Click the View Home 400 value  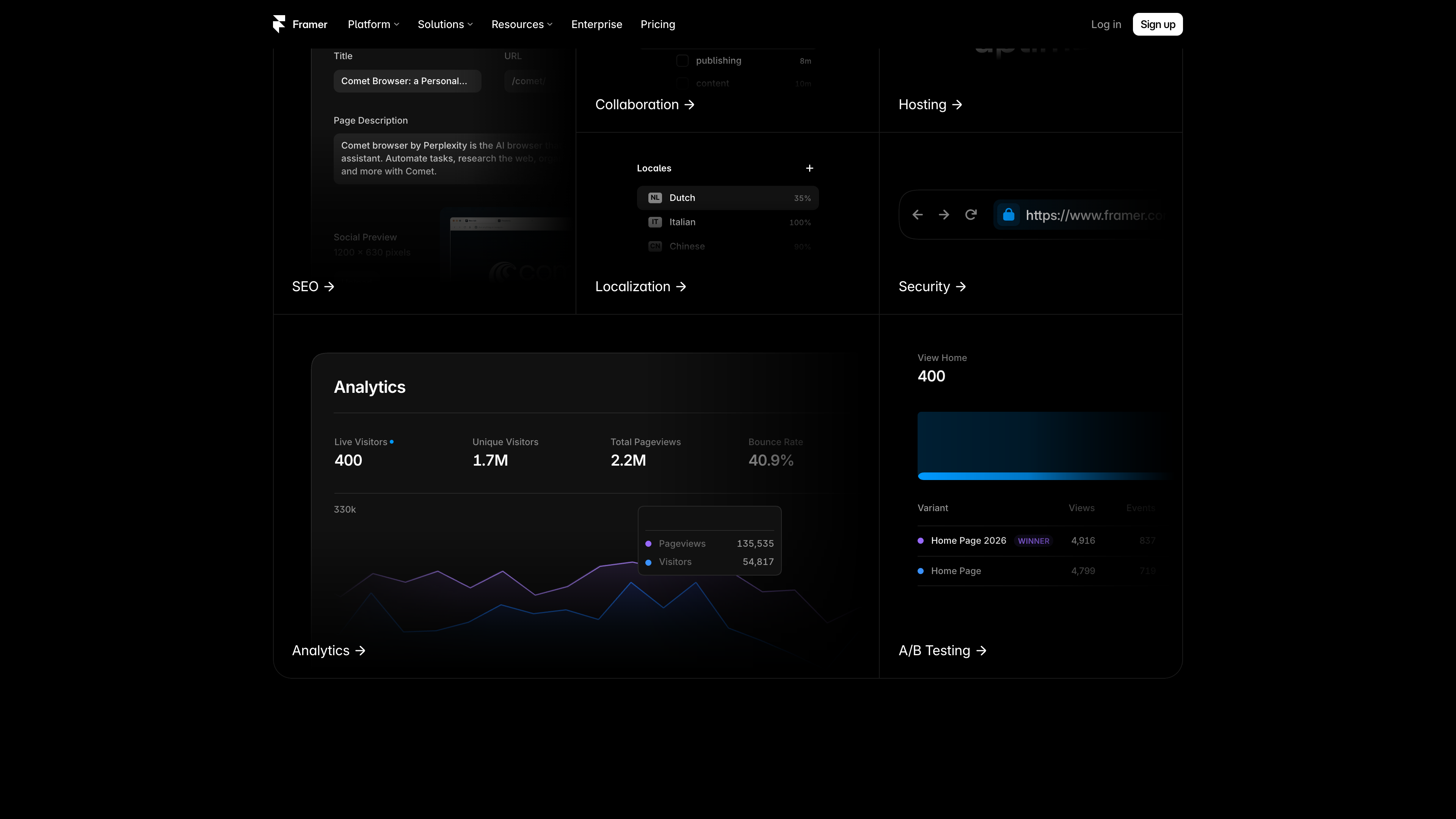pyautogui.click(x=931, y=376)
